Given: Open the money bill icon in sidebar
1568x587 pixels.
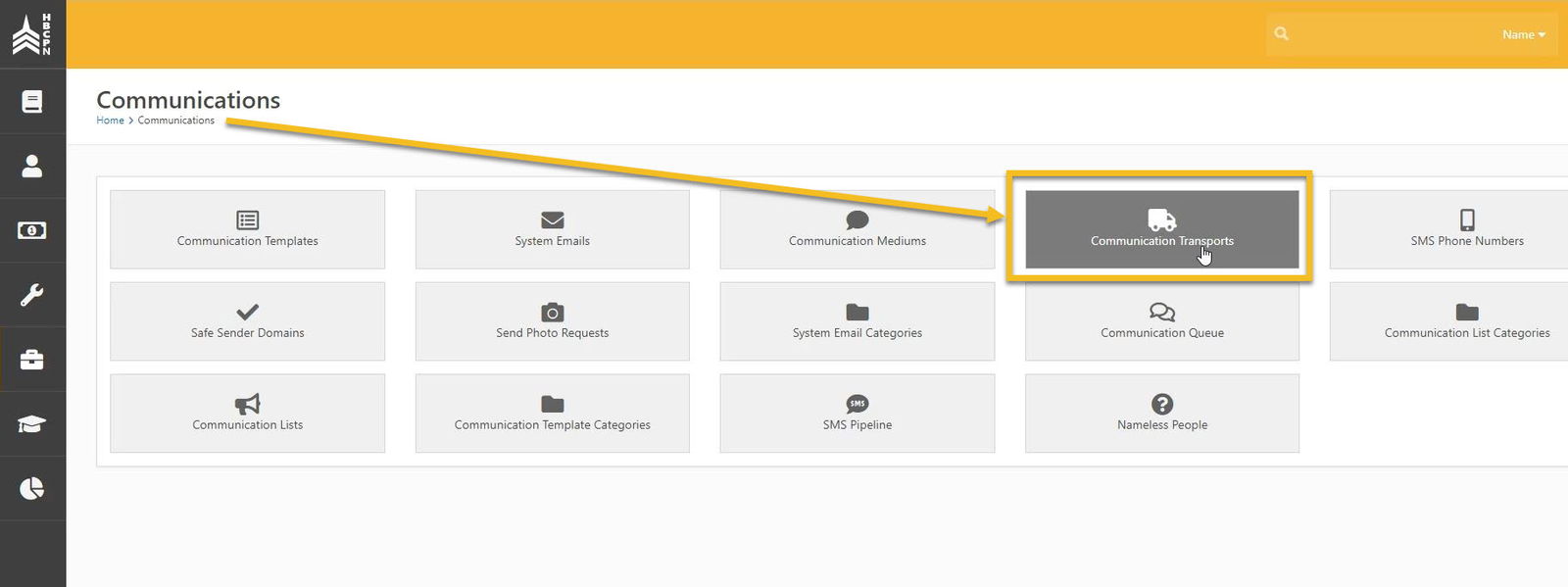Looking at the screenshot, I should pyautogui.click(x=32, y=230).
